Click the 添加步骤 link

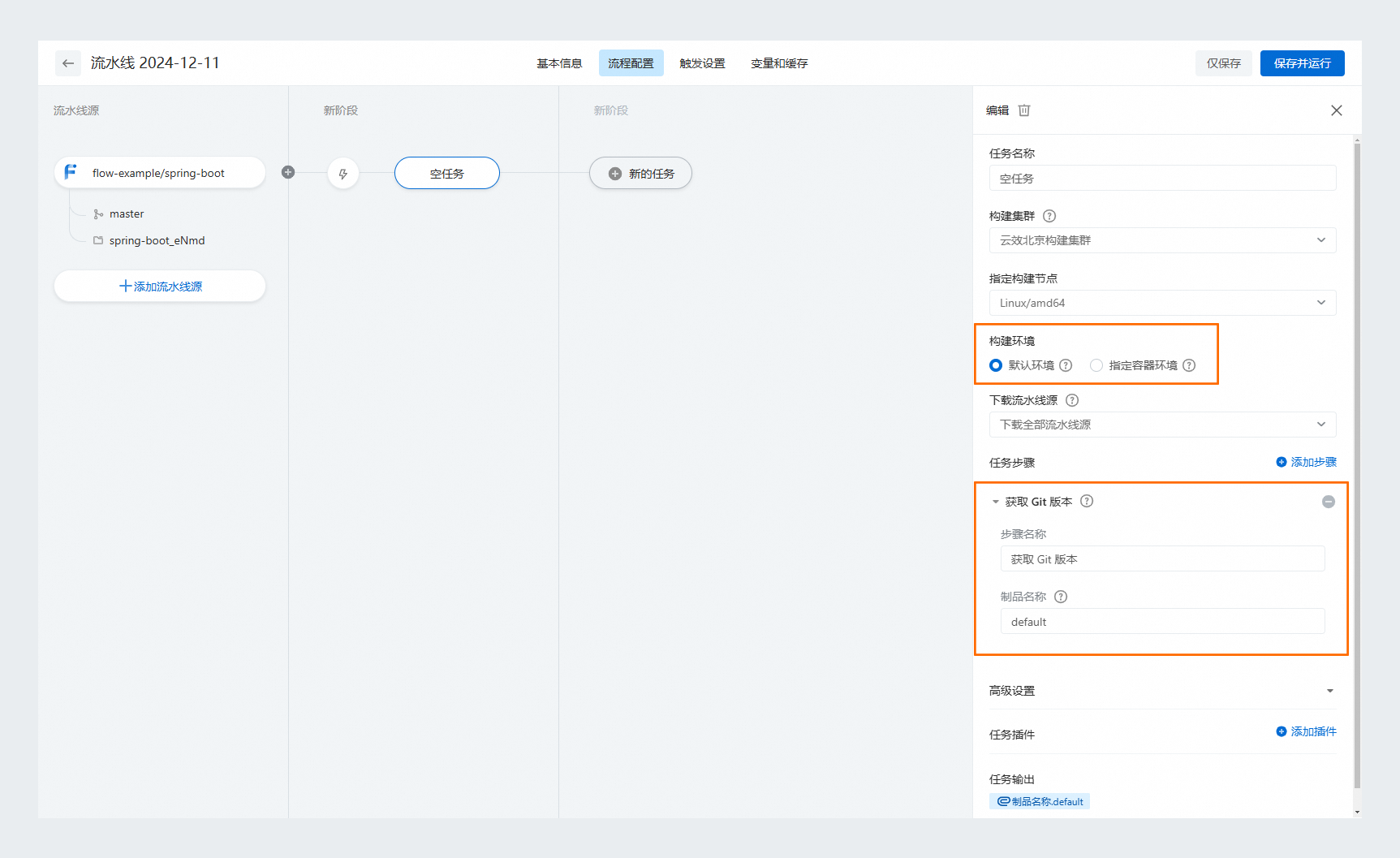click(x=1306, y=462)
